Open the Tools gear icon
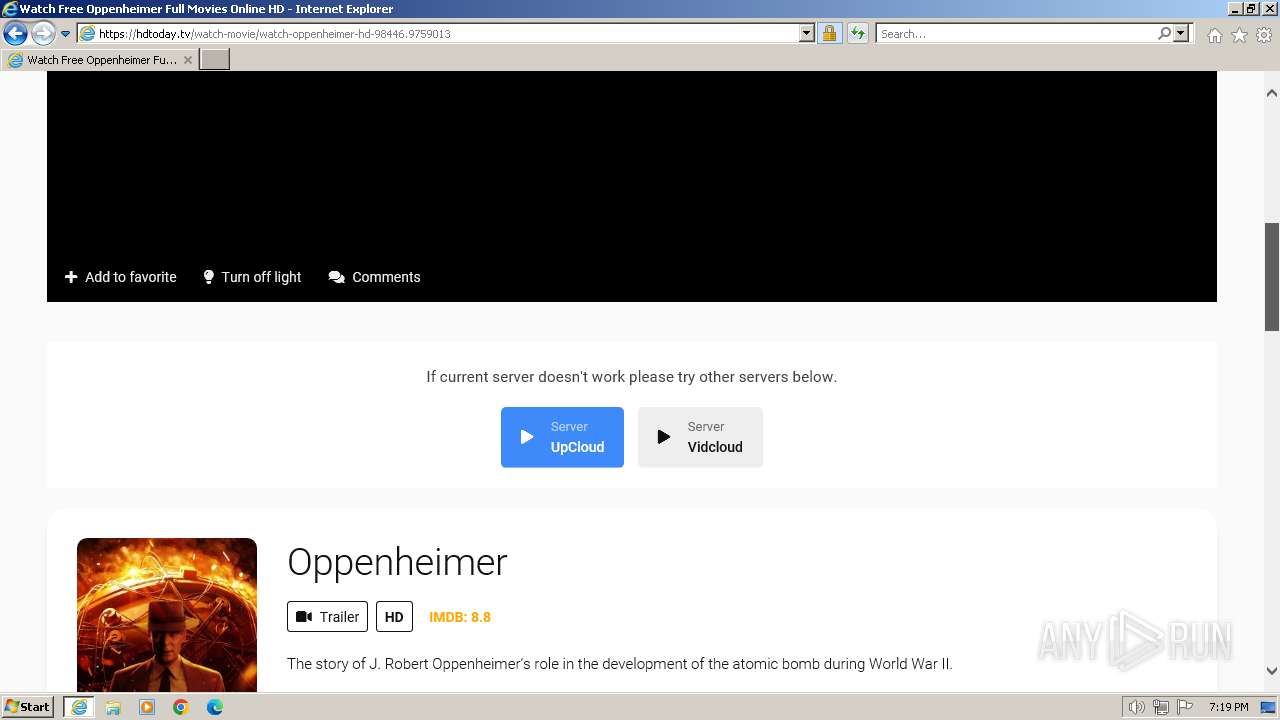The height and width of the screenshot is (720, 1280). 1264,35
